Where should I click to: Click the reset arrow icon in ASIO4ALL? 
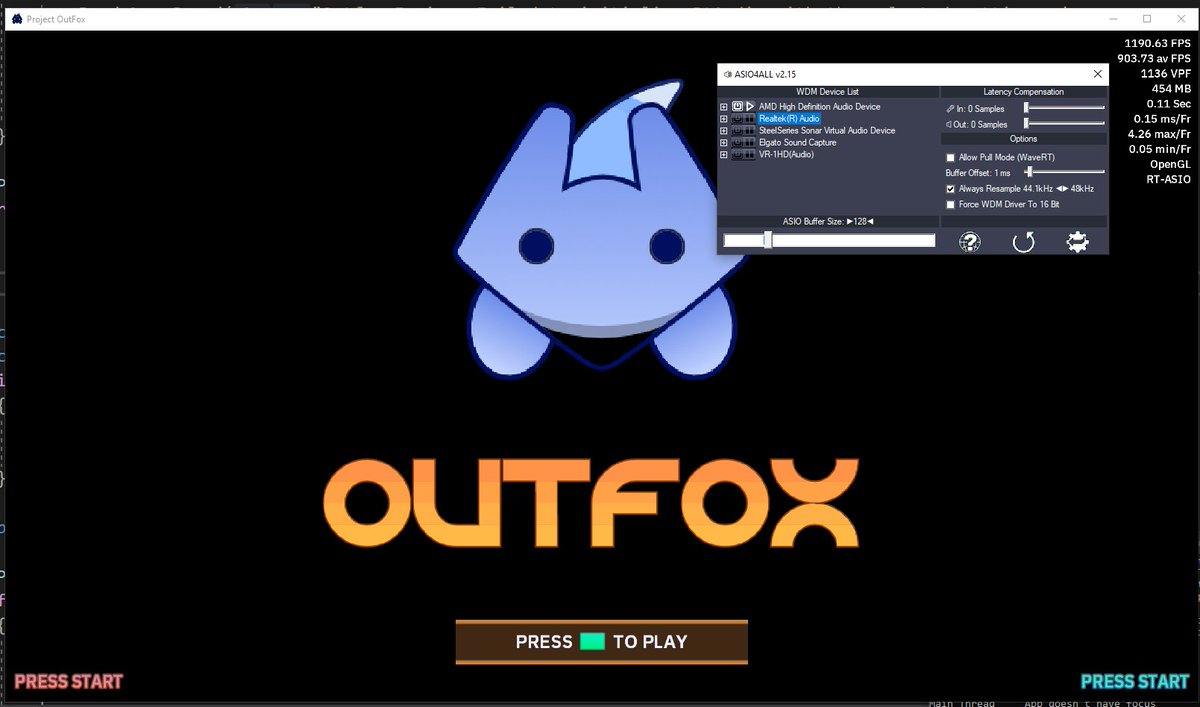(1023, 241)
